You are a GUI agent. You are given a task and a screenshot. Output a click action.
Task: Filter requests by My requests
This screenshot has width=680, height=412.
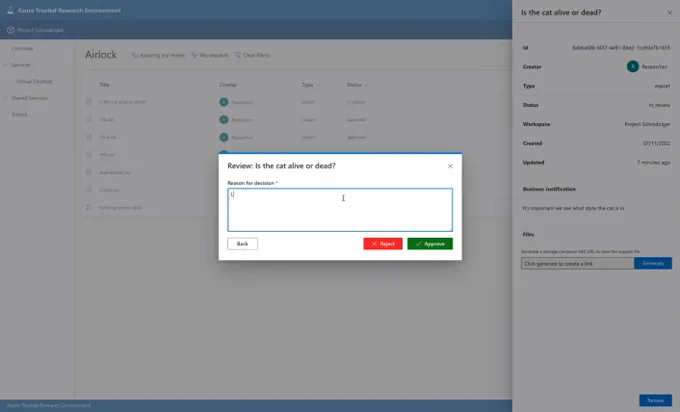click(x=210, y=55)
